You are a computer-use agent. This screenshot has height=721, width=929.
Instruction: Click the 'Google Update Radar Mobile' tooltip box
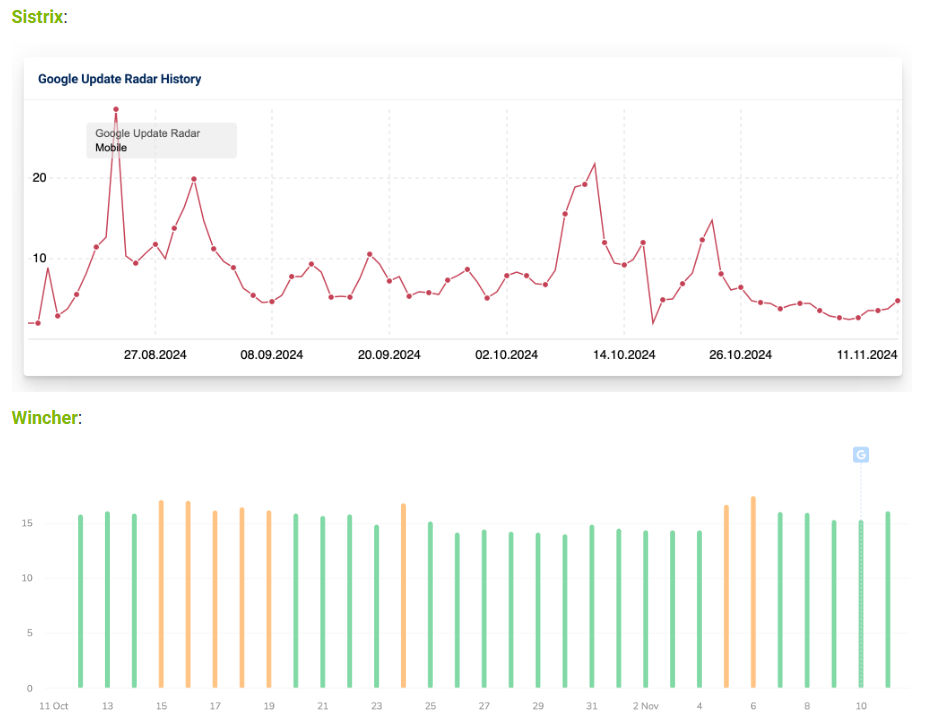161,140
